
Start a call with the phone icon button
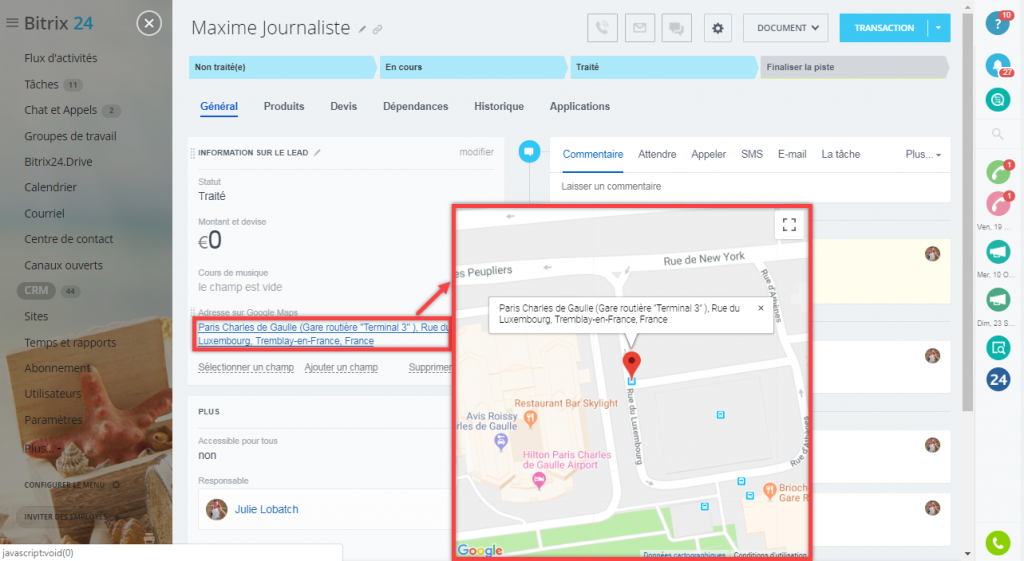602,28
